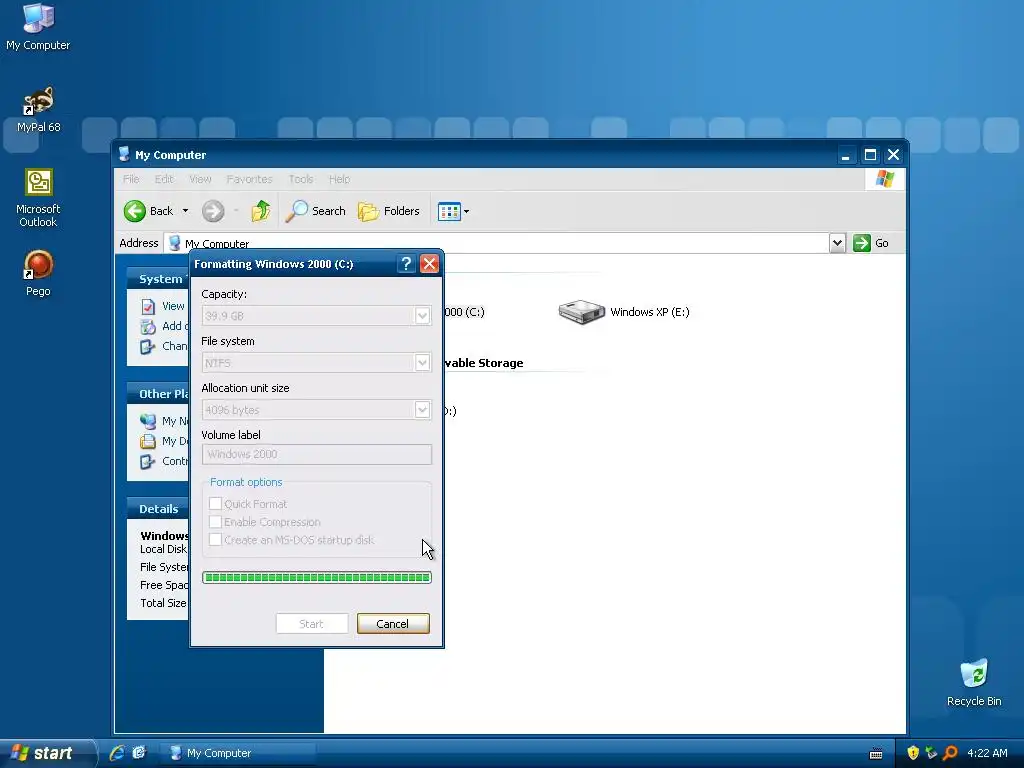
Task: Click the second quick launch icon
Action: (139, 752)
